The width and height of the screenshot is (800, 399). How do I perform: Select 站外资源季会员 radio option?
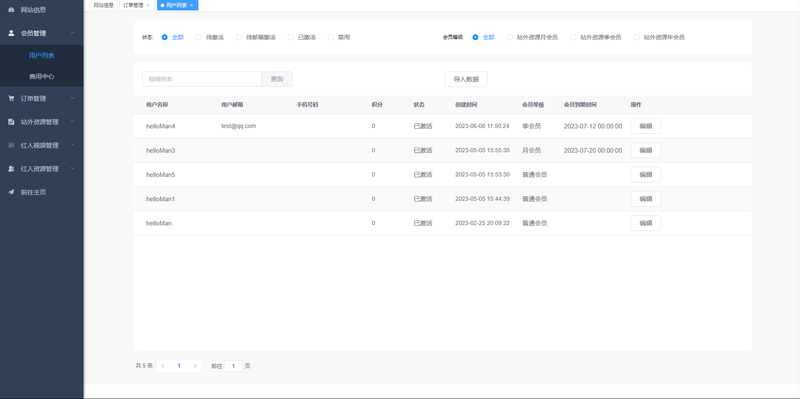(573, 37)
